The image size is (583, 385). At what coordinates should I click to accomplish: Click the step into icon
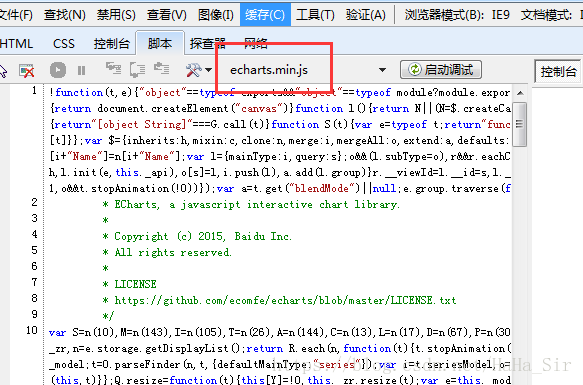[113, 69]
